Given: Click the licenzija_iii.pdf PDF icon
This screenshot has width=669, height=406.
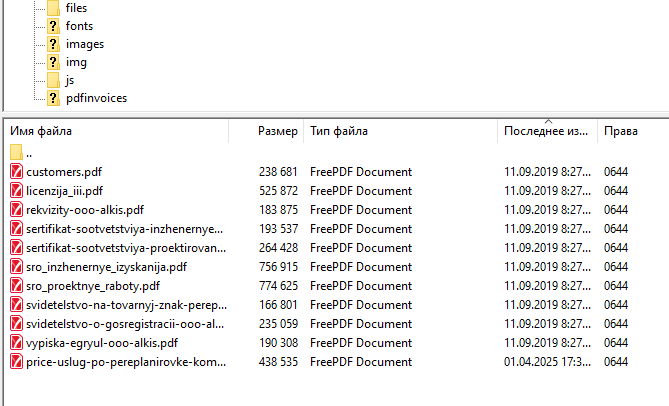Looking at the screenshot, I should 16,191.
